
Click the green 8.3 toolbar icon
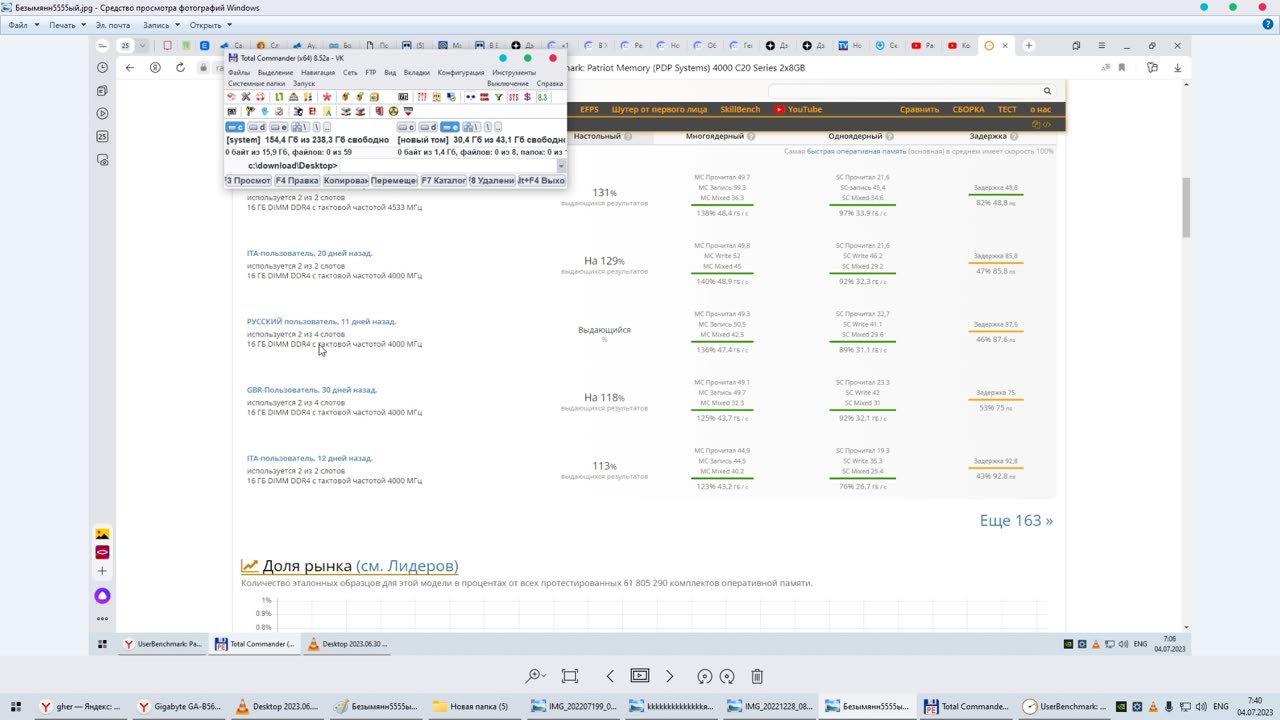point(543,97)
